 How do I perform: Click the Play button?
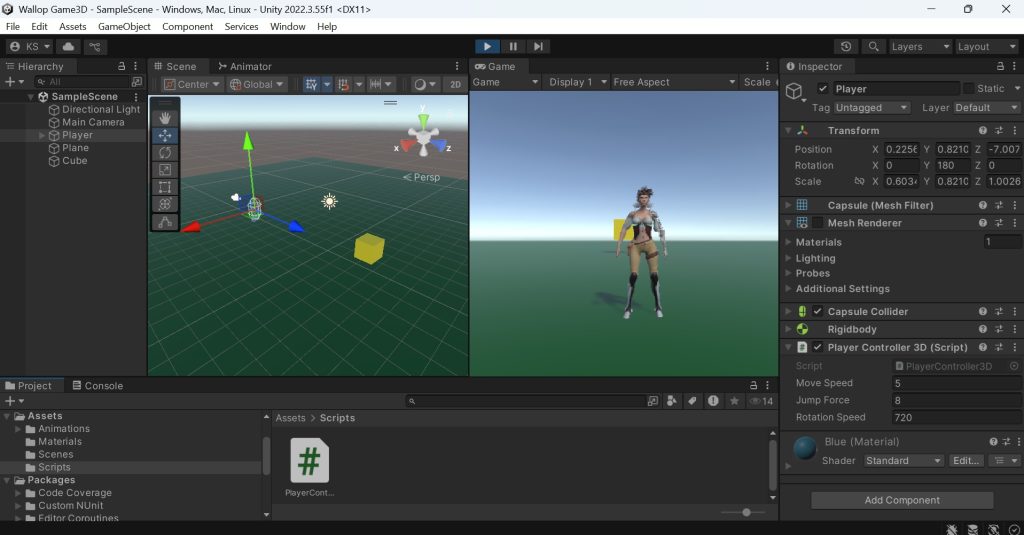click(487, 46)
